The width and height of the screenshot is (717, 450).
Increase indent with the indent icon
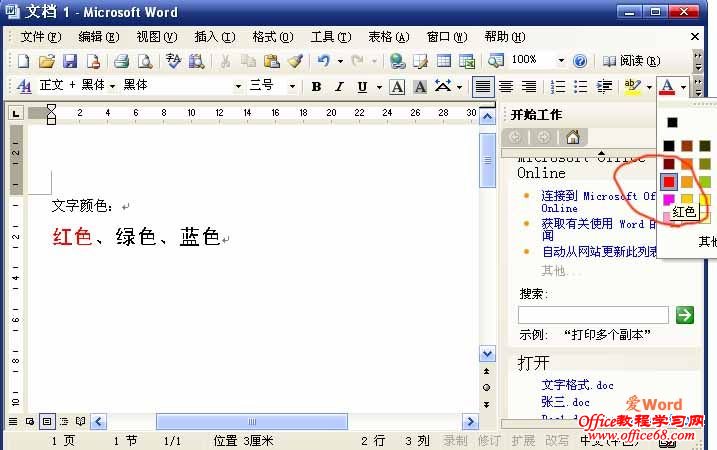point(604,86)
